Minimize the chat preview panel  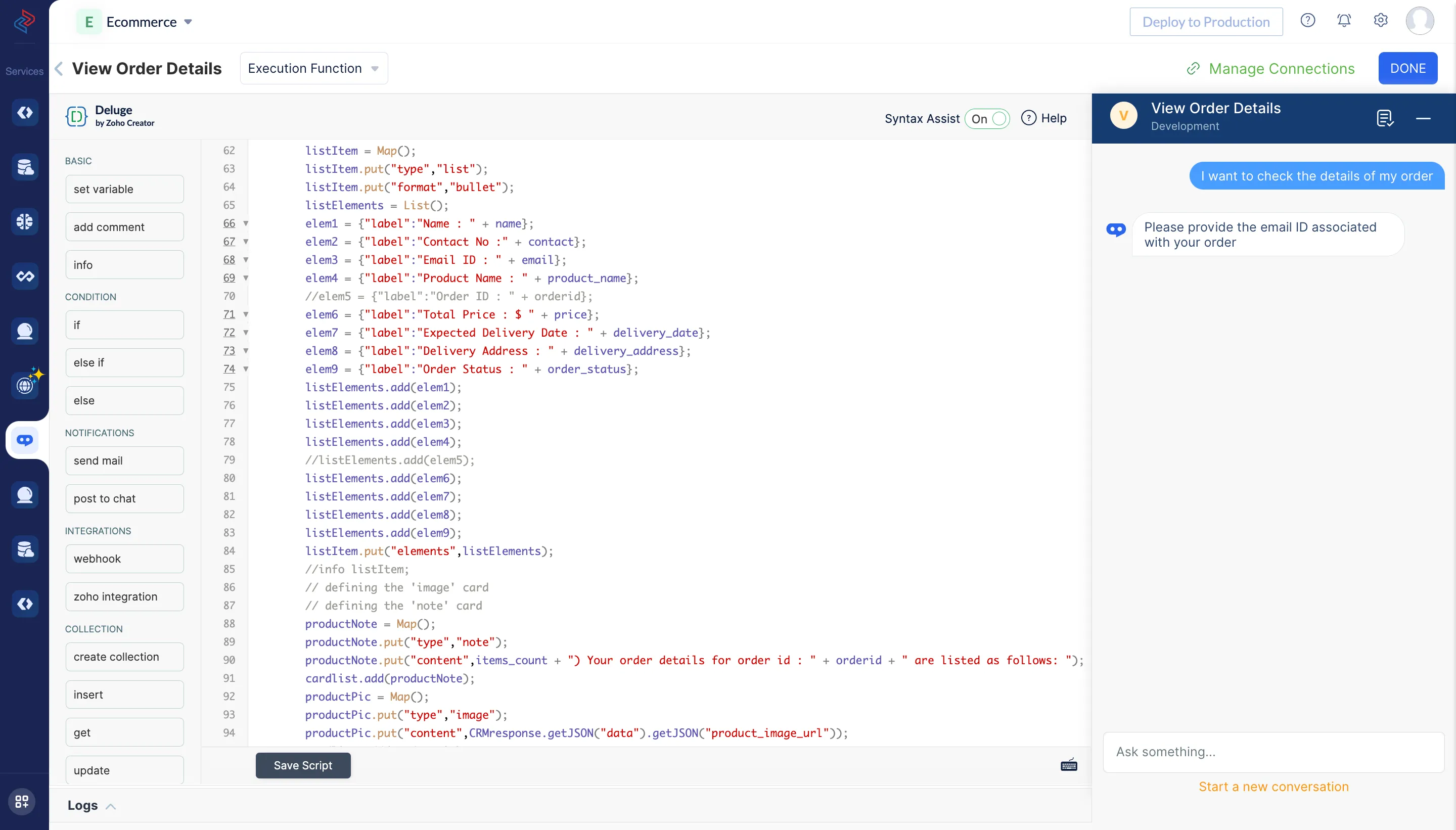click(1423, 118)
